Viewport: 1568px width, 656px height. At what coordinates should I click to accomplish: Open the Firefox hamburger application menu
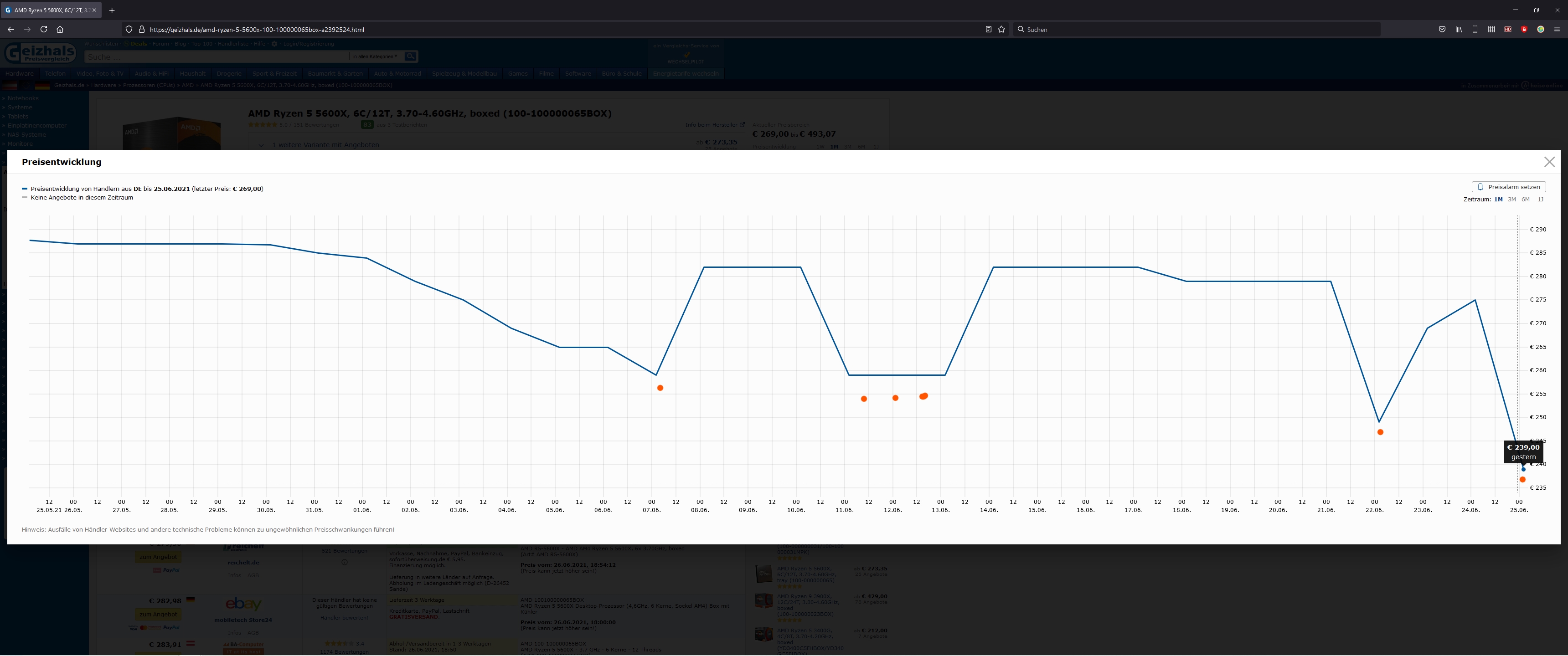coord(1557,29)
